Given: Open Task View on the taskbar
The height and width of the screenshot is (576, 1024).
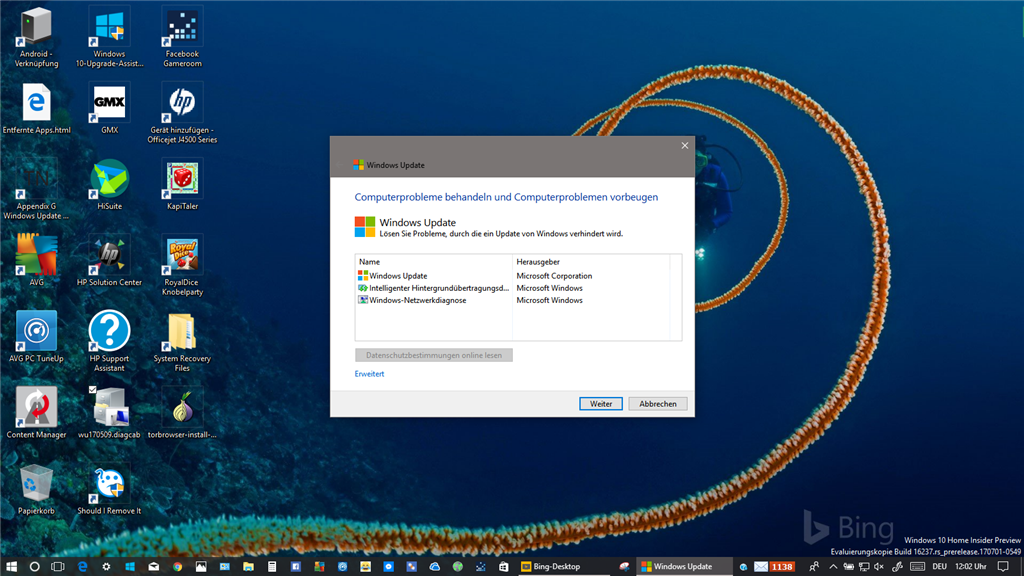Looking at the screenshot, I should pyautogui.click(x=58, y=567).
